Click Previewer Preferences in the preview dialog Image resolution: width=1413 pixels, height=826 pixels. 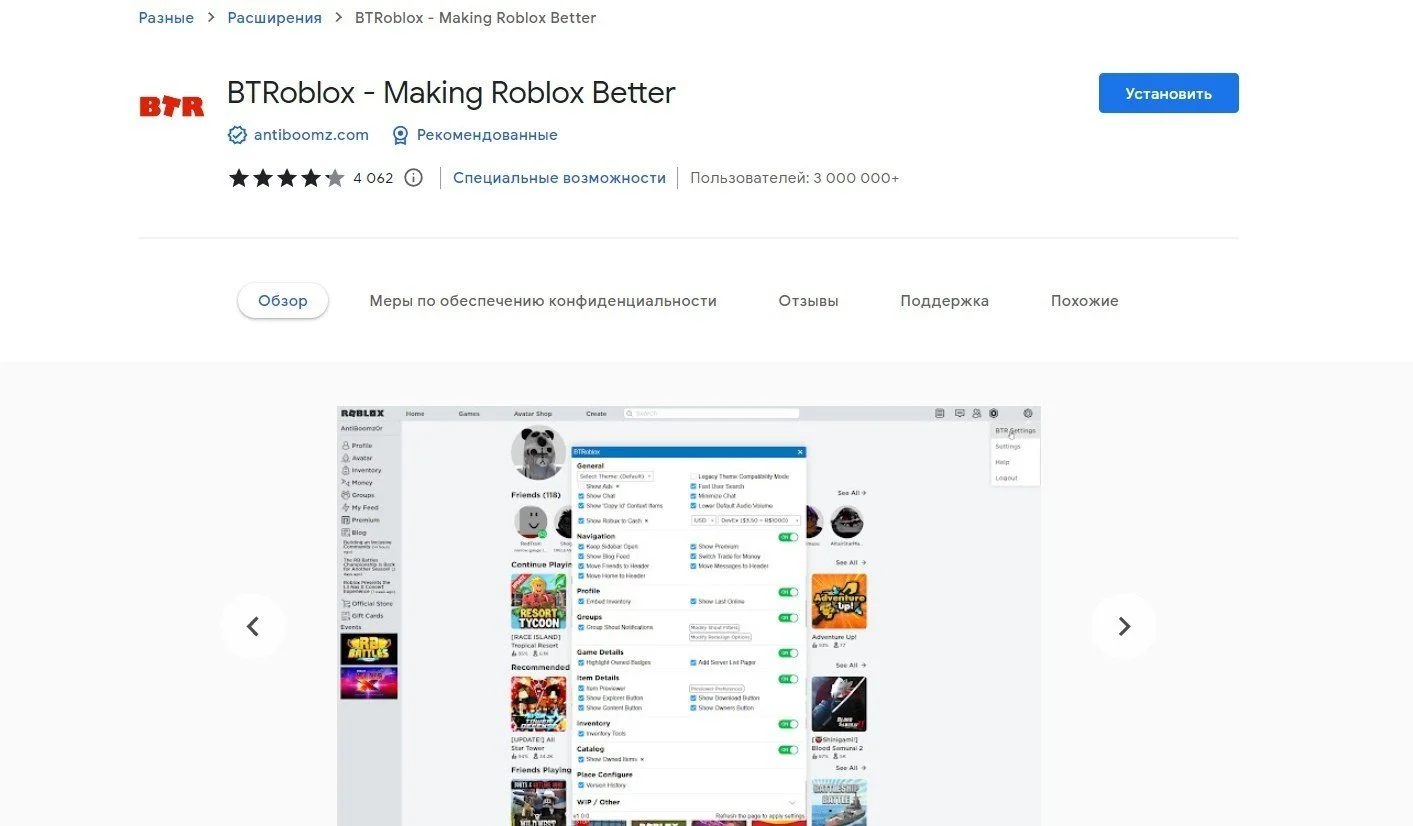716,688
